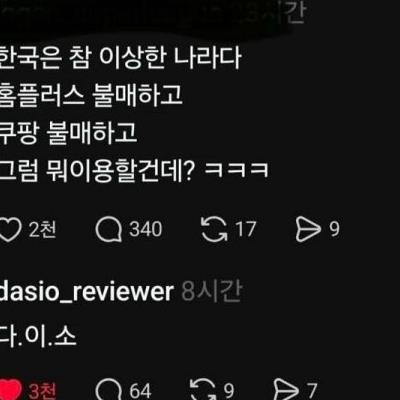The width and height of the screenshot is (400, 400).
Task: Unlike the dasio_reviewer reply via red heart
Action: pyautogui.click(x=10, y=390)
